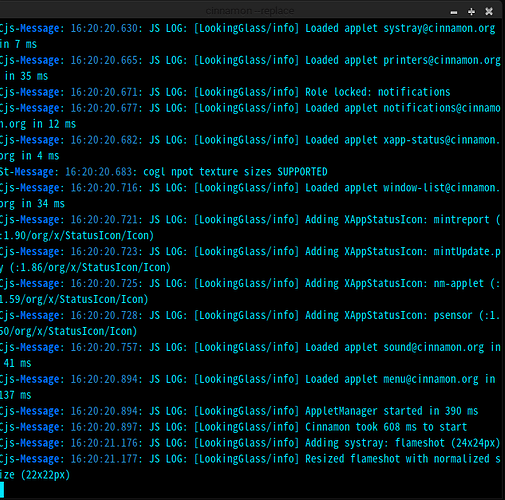This screenshot has width=505, height=500.
Task: Click 'in 7 ms' systray load time
Action: tap(18, 44)
